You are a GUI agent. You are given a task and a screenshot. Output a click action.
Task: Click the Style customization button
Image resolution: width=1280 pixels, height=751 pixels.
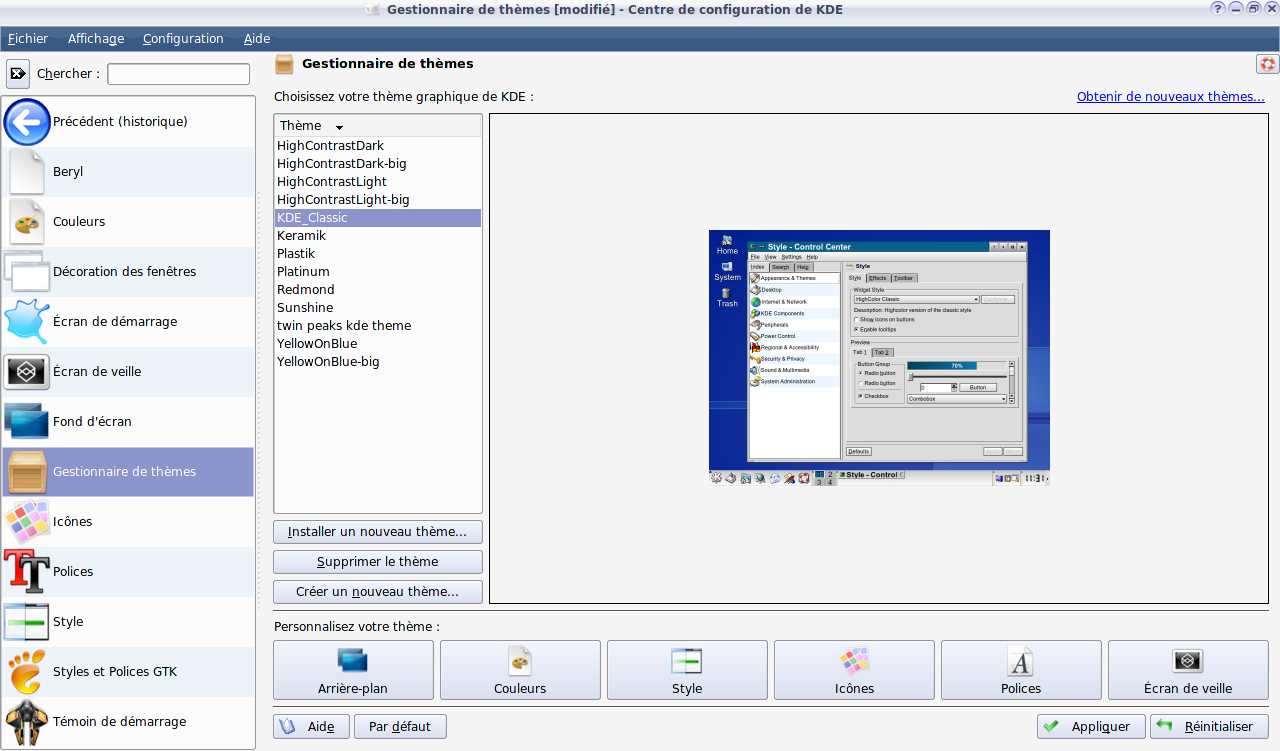point(687,670)
